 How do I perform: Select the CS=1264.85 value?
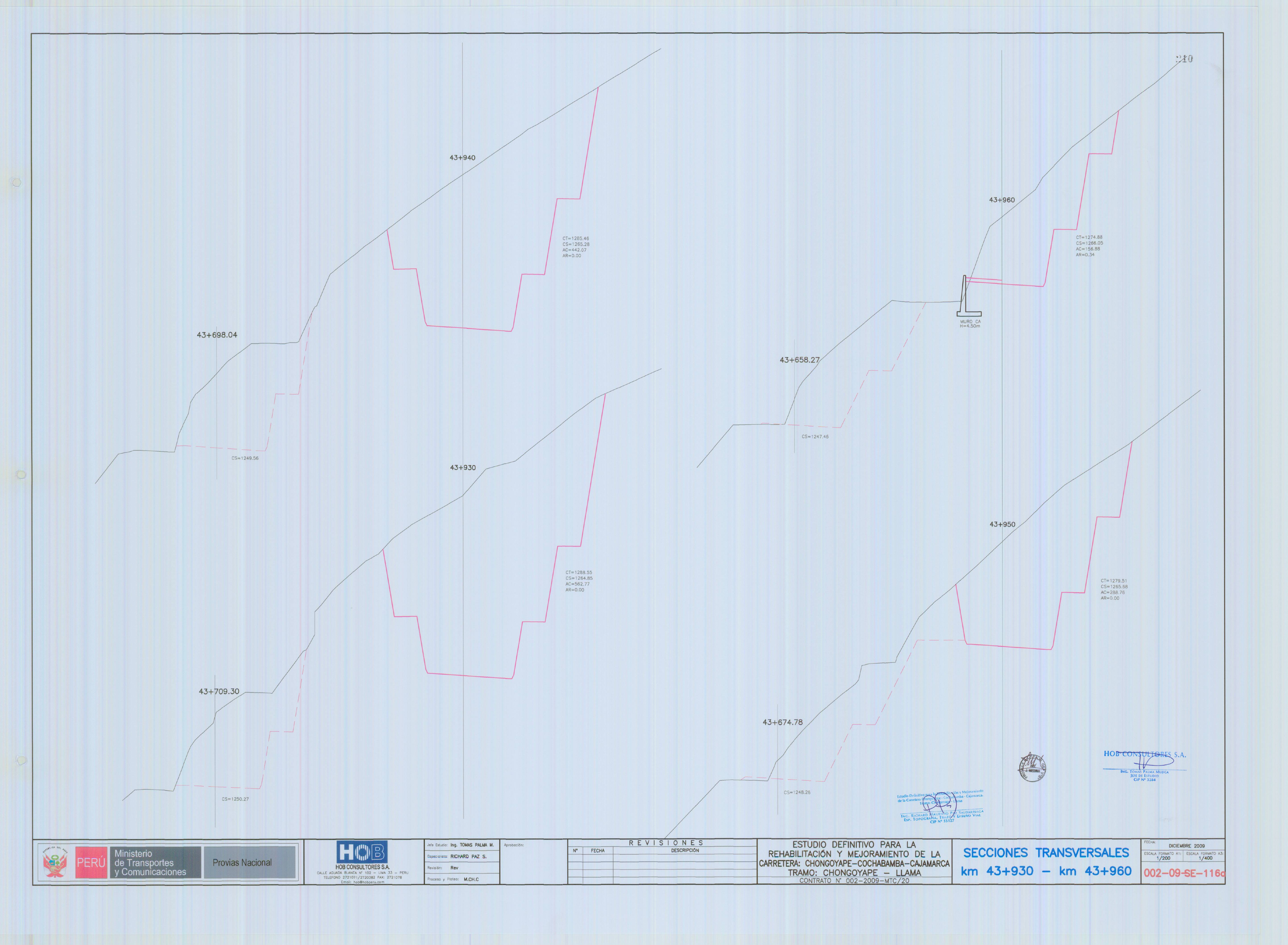click(579, 578)
